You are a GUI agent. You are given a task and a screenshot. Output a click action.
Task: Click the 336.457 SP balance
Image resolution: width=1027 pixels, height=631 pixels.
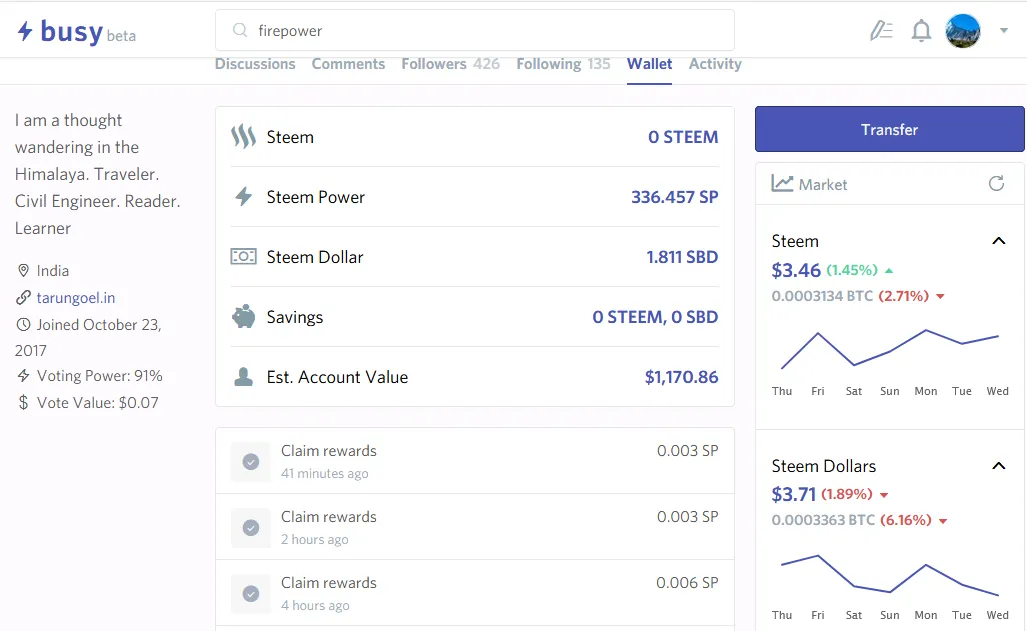(675, 197)
